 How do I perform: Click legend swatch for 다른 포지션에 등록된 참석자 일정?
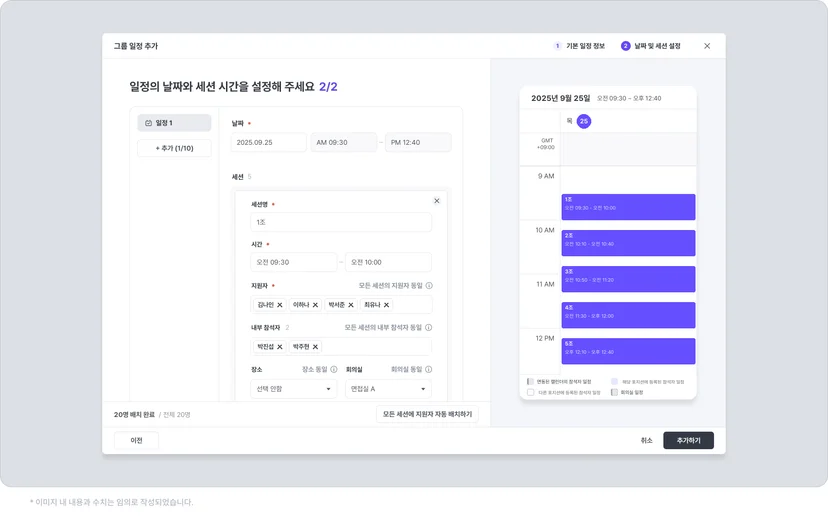(x=530, y=392)
